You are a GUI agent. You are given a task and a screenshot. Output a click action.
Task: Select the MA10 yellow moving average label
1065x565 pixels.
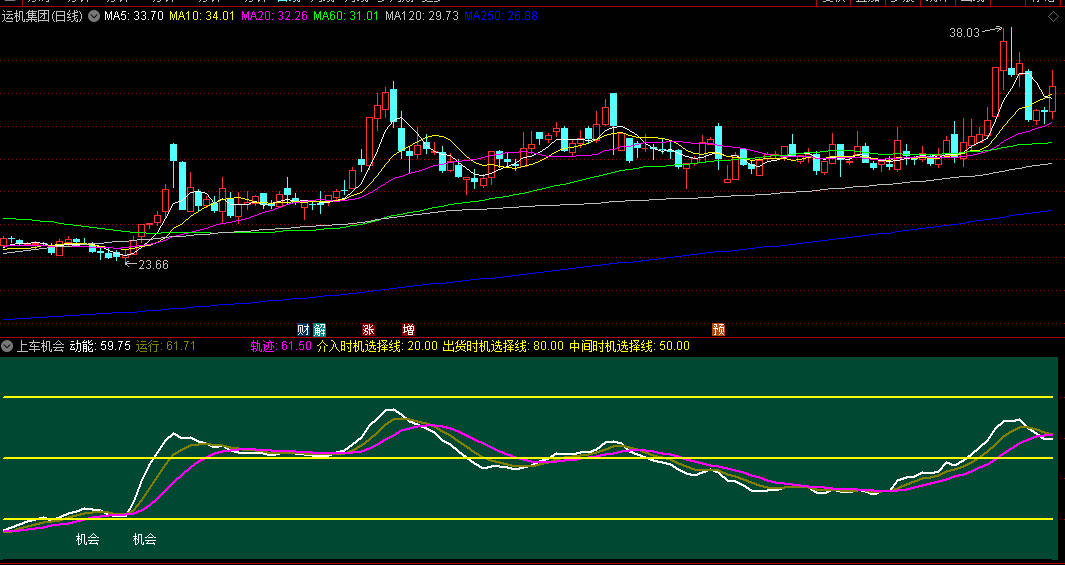pos(202,16)
